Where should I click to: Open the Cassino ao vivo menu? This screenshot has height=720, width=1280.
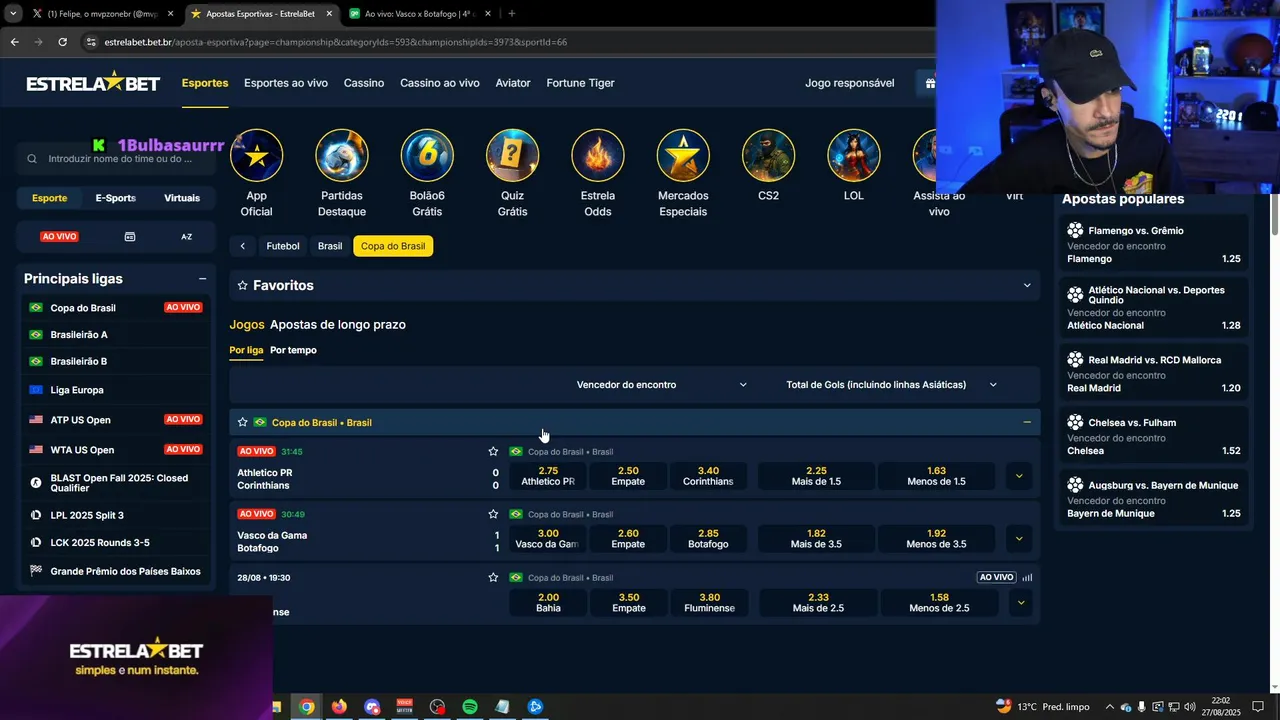pyautogui.click(x=440, y=83)
